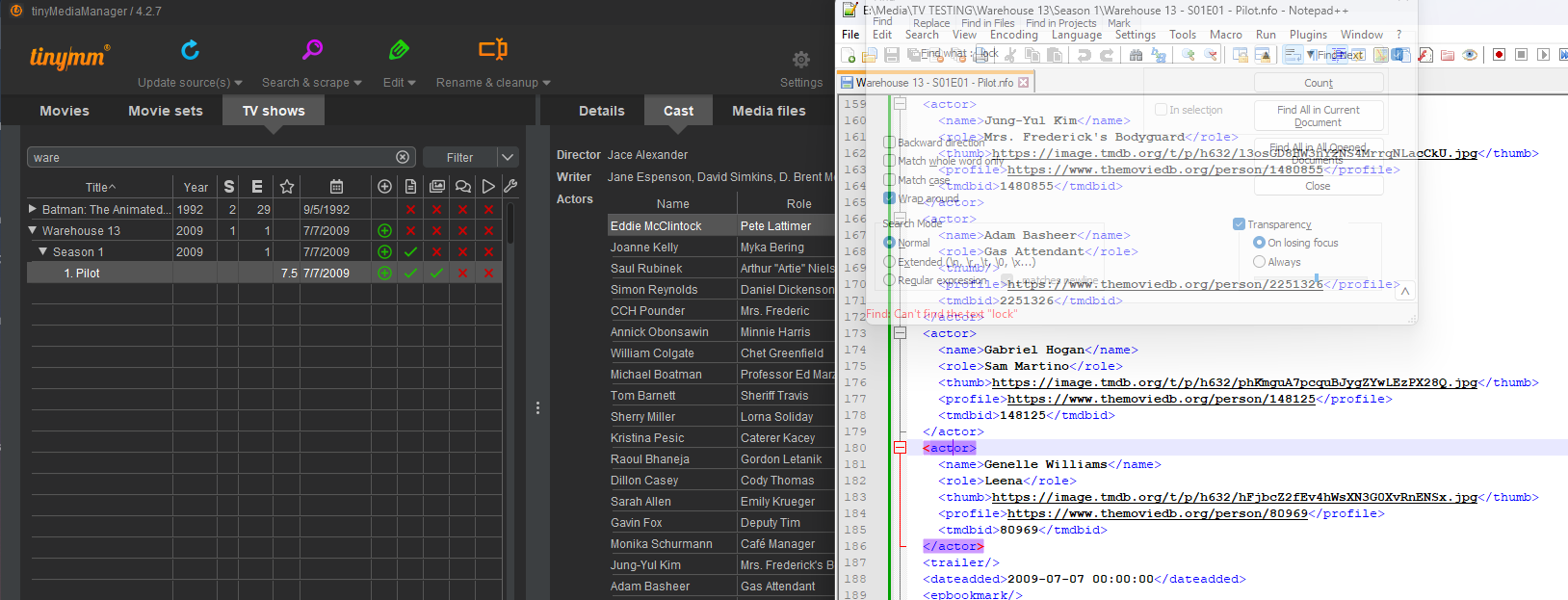Image resolution: width=1568 pixels, height=600 pixels.
Task: Click the green Edit pencil icon
Action: coord(399,50)
